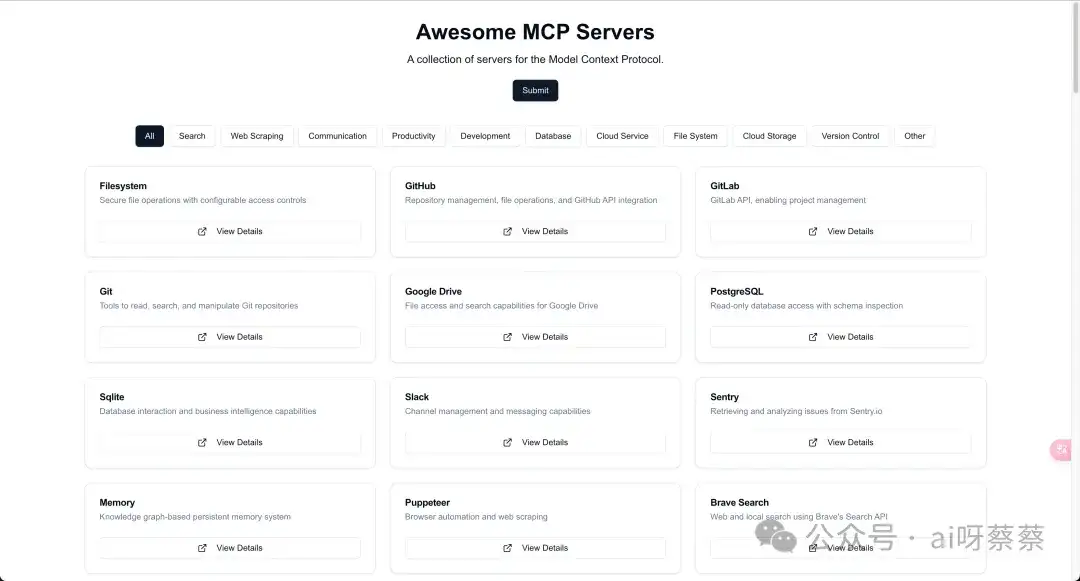View Details for Google Drive
1080x581 pixels.
point(535,337)
